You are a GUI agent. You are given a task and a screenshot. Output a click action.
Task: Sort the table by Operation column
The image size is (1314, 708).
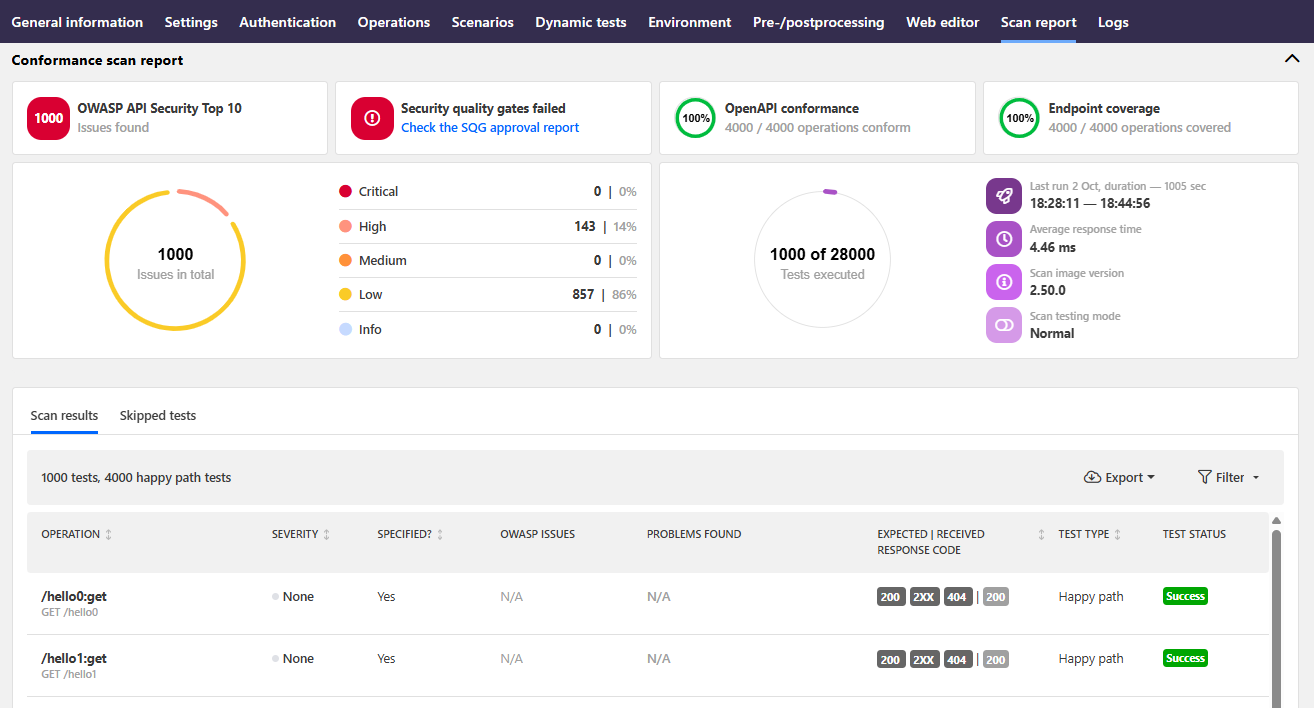click(x=108, y=535)
